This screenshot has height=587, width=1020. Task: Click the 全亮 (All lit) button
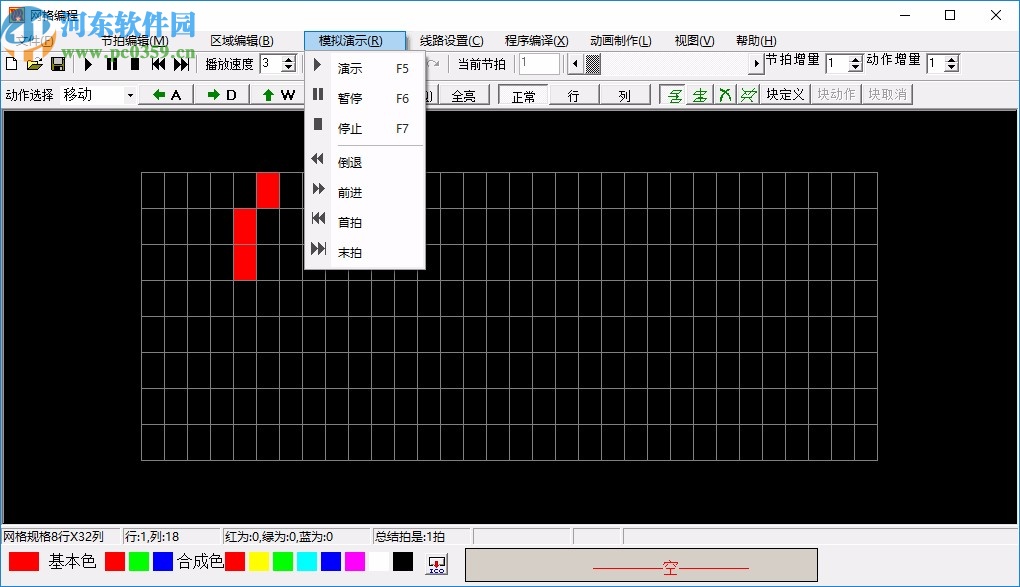click(463, 96)
